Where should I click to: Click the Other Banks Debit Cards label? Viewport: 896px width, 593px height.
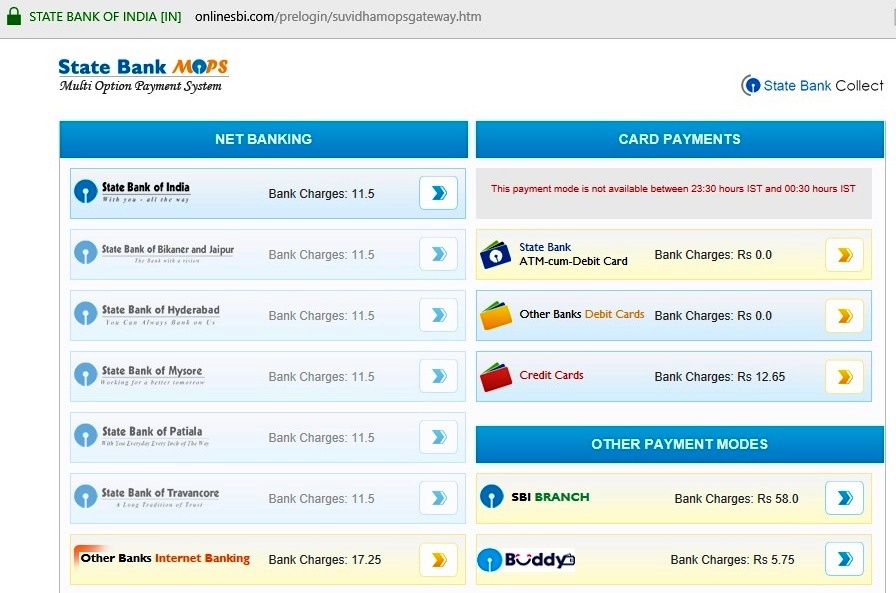pos(582,314)
